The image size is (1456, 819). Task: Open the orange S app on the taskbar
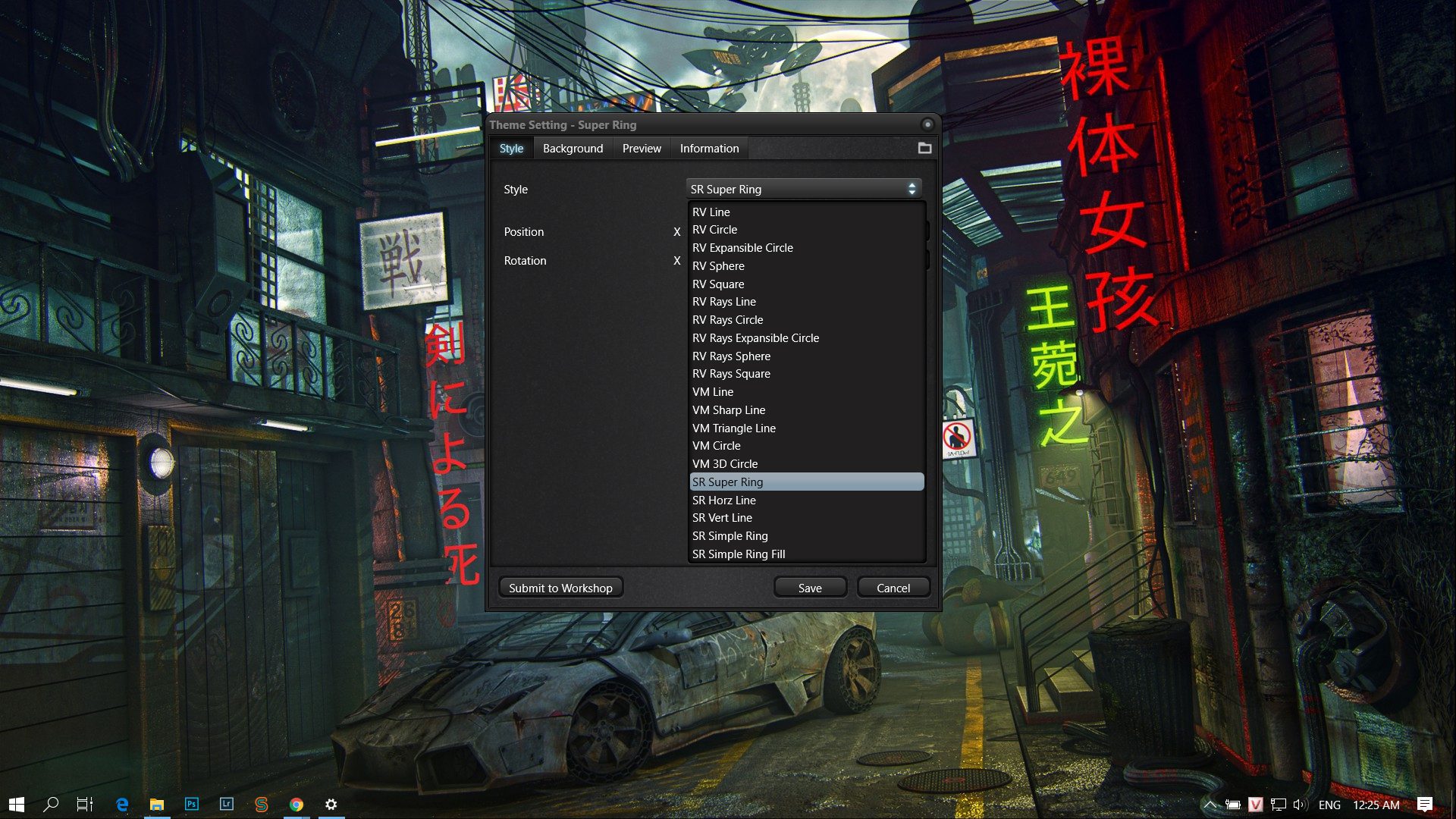[262, 805]
